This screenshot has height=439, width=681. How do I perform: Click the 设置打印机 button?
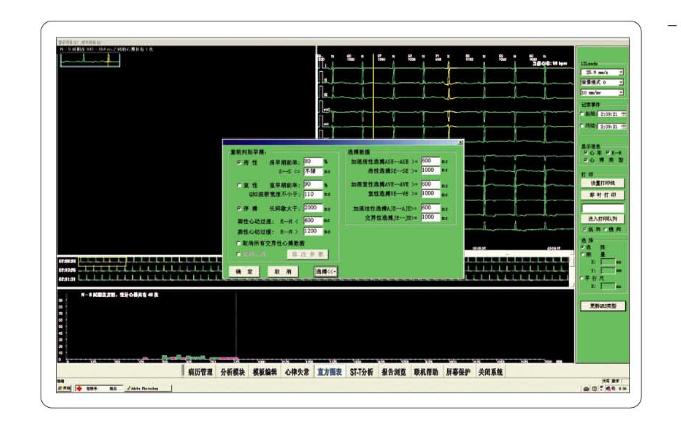(602, 183)
